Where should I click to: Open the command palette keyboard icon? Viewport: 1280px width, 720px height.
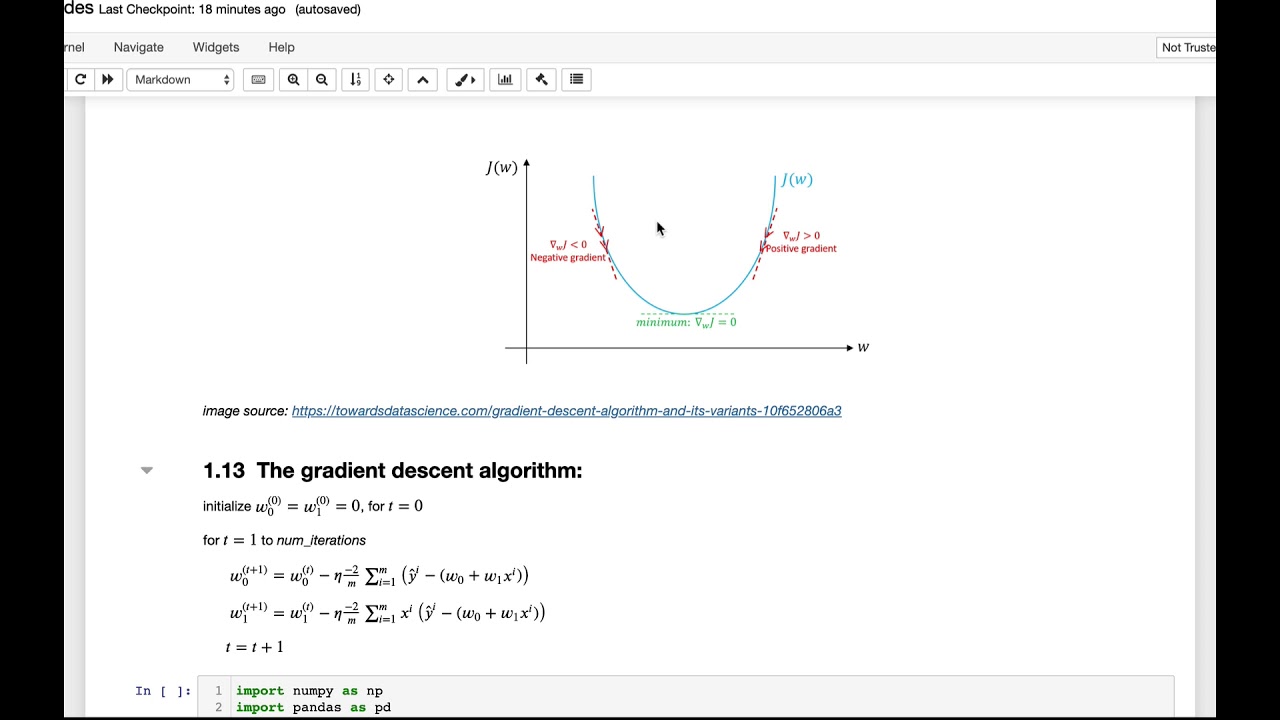click(258, 79)
